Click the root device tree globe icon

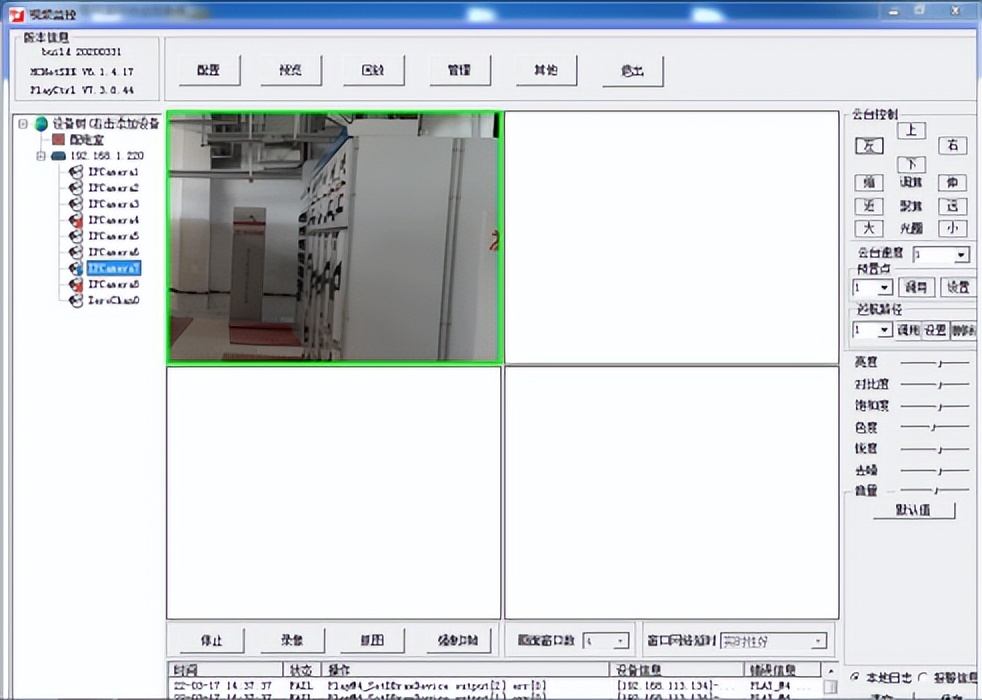pos(41,123)
